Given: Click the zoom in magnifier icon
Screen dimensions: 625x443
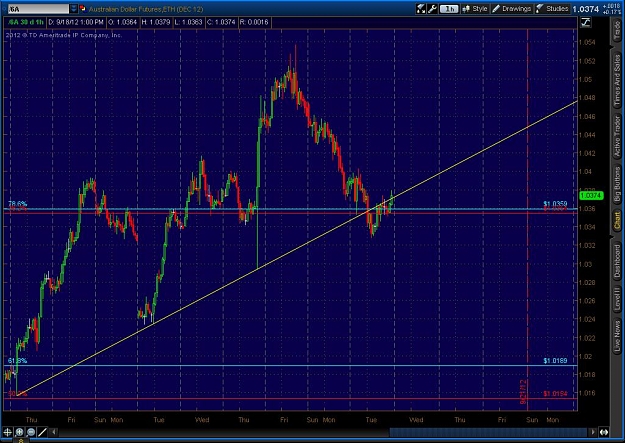Looking at the screenshot, I should [19, 432].
